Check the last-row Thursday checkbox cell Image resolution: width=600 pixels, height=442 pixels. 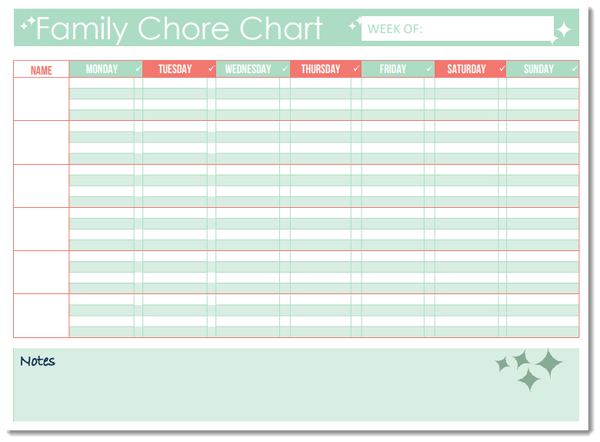[356, 332]
